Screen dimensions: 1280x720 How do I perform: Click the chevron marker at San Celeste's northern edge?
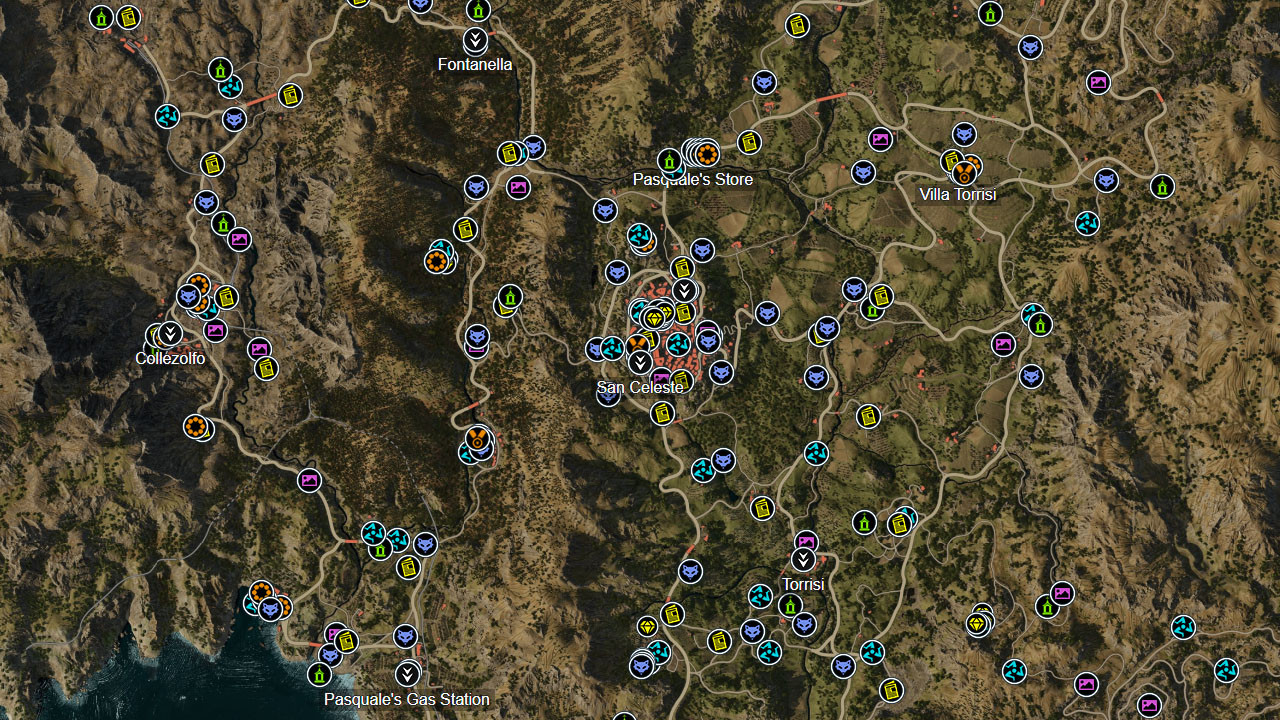click(684, 291)
